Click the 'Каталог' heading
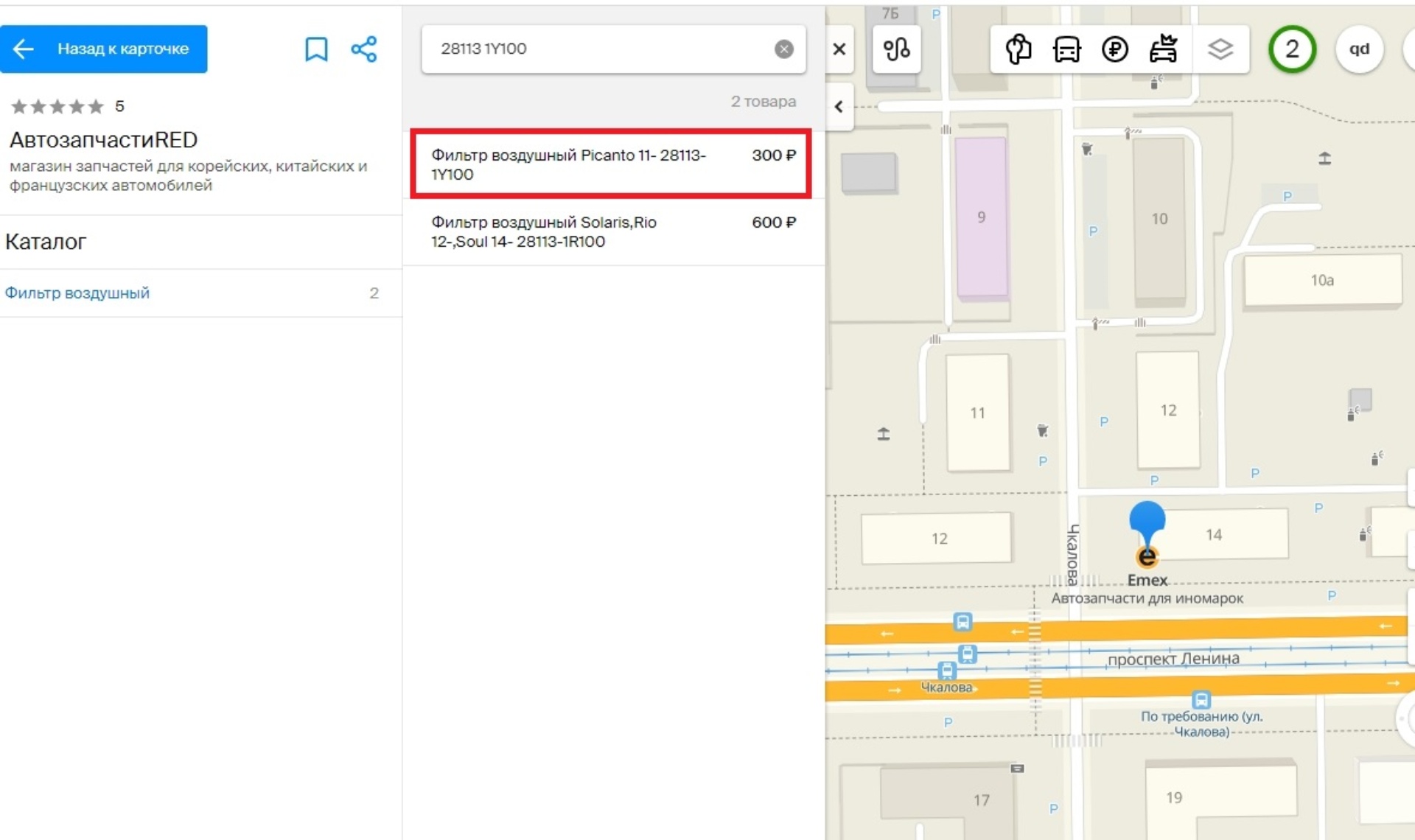The height and width of the screenshot is (840, 1415). pyautogui.click(x=46, y=242)
